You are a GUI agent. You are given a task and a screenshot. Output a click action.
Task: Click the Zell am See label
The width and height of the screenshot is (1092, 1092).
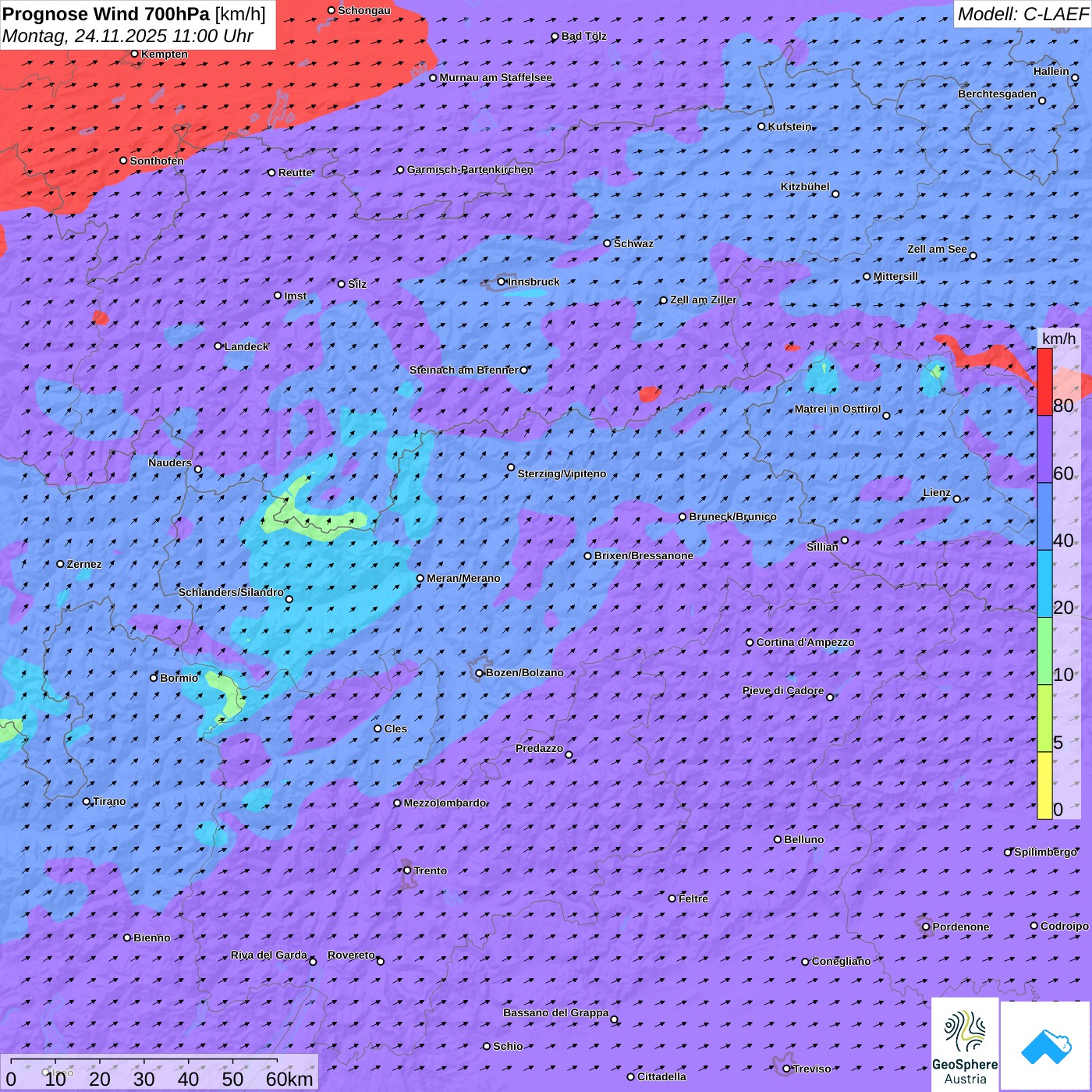(x=937, y=249)
